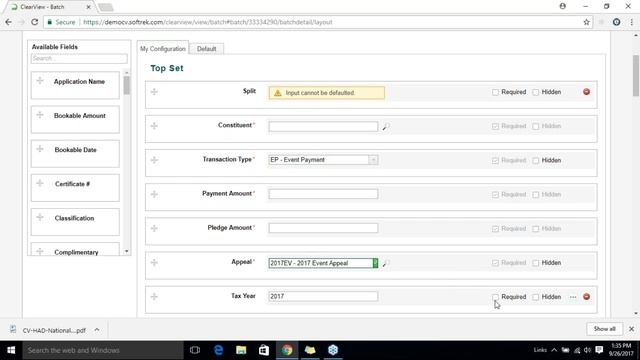Reload the page in Chrome
Viewport: 640px width, 360px height.
coord(35,22)
